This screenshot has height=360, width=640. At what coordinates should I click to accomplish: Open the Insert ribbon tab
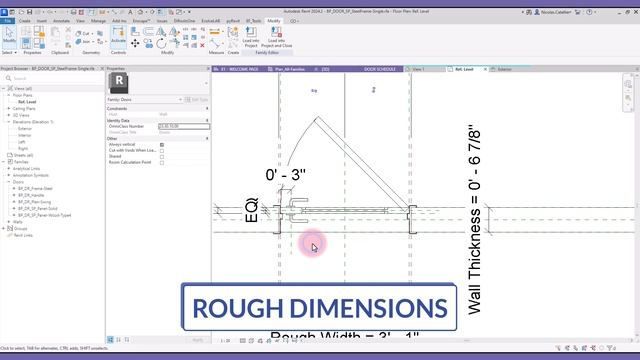tap(42, 21)
